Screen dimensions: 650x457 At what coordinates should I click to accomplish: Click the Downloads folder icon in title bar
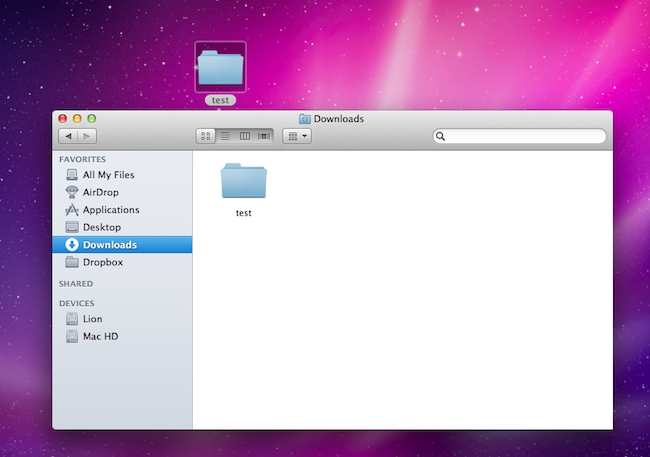coord(304,118)
